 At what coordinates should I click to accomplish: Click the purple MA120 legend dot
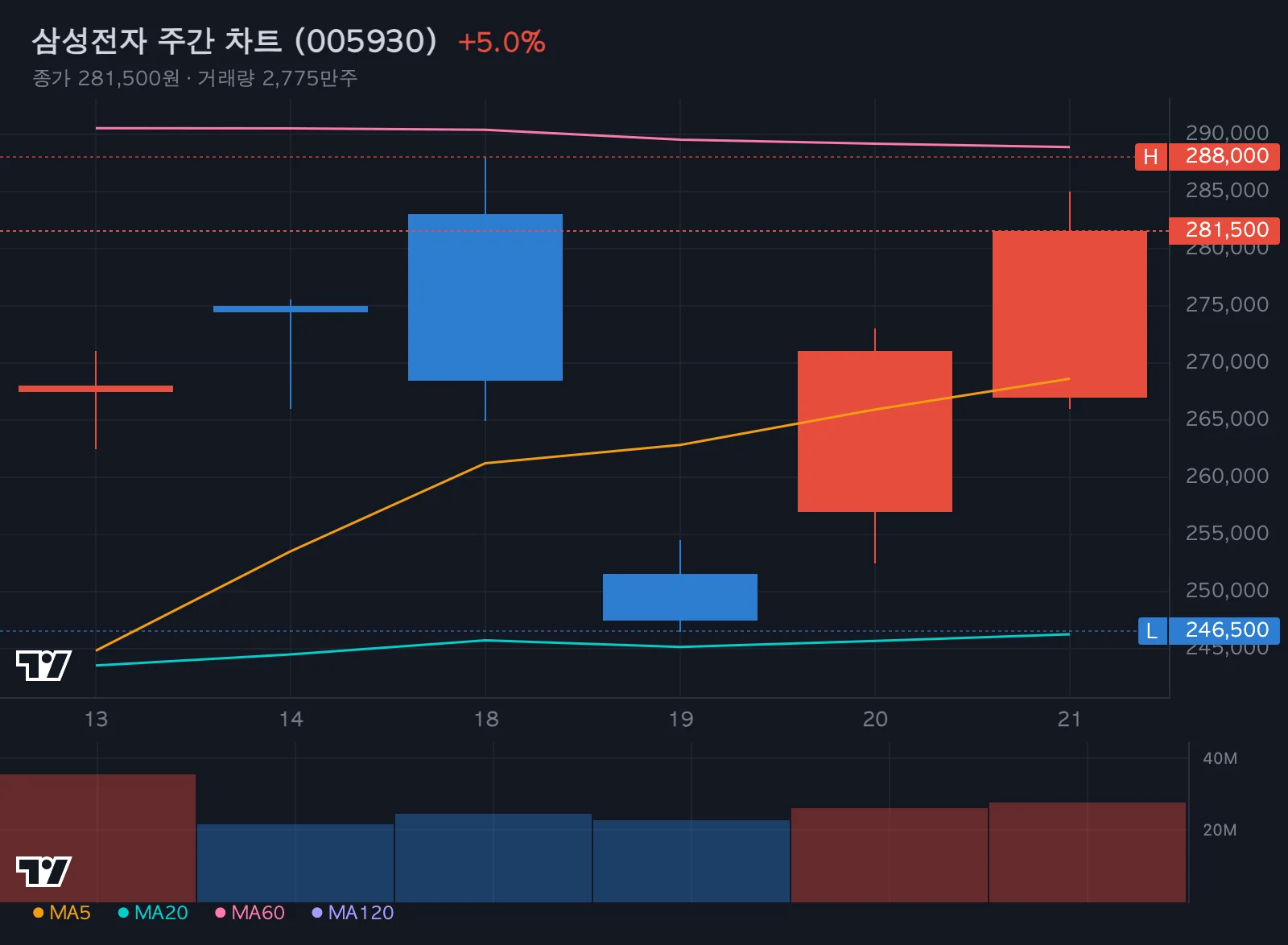[317, 913]
